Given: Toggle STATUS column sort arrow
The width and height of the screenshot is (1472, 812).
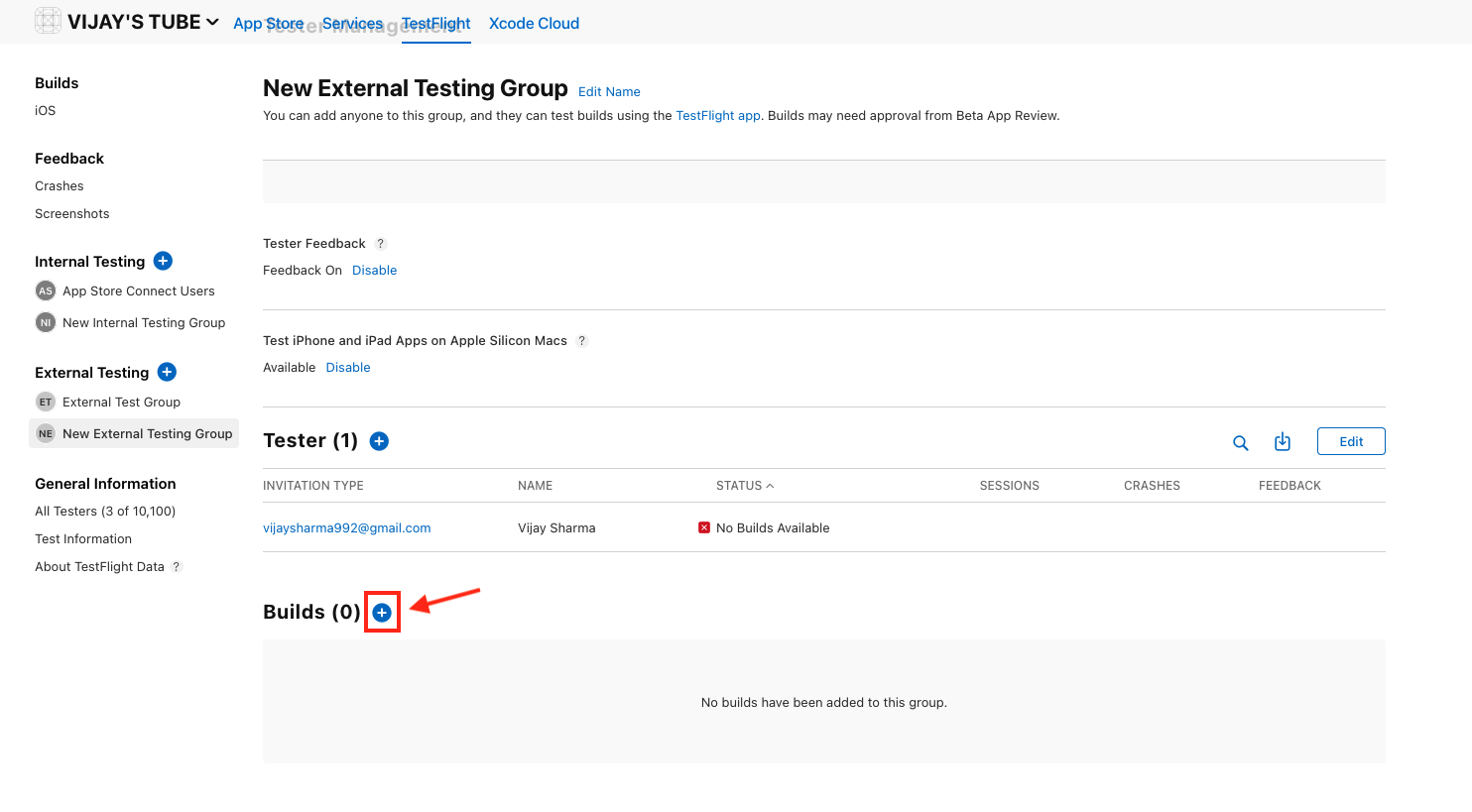Looking at the screenshot, I should tap(770, 485).
